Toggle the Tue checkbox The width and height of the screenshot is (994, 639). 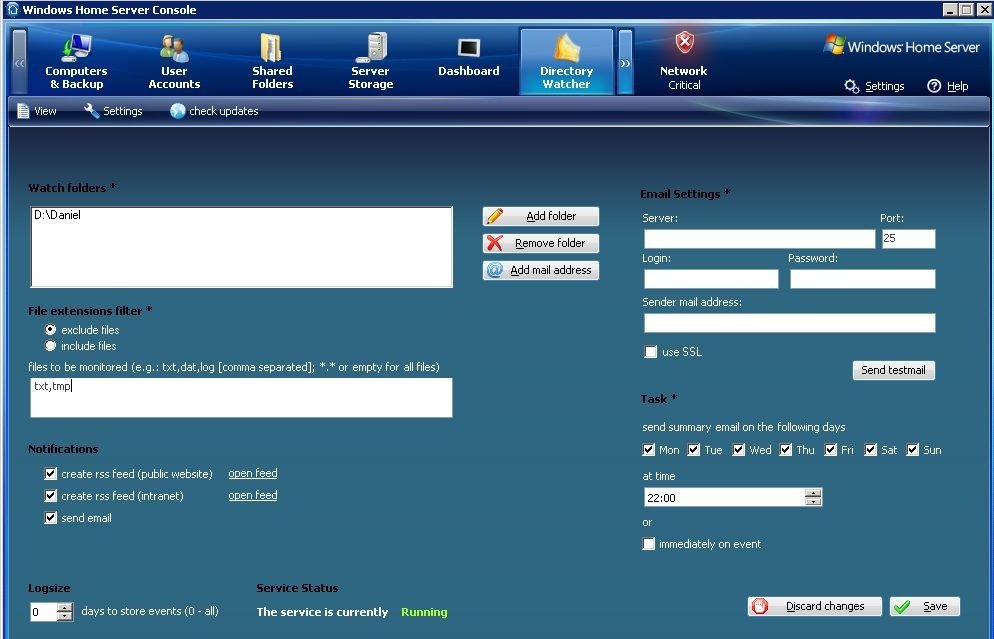click(694, 450)
